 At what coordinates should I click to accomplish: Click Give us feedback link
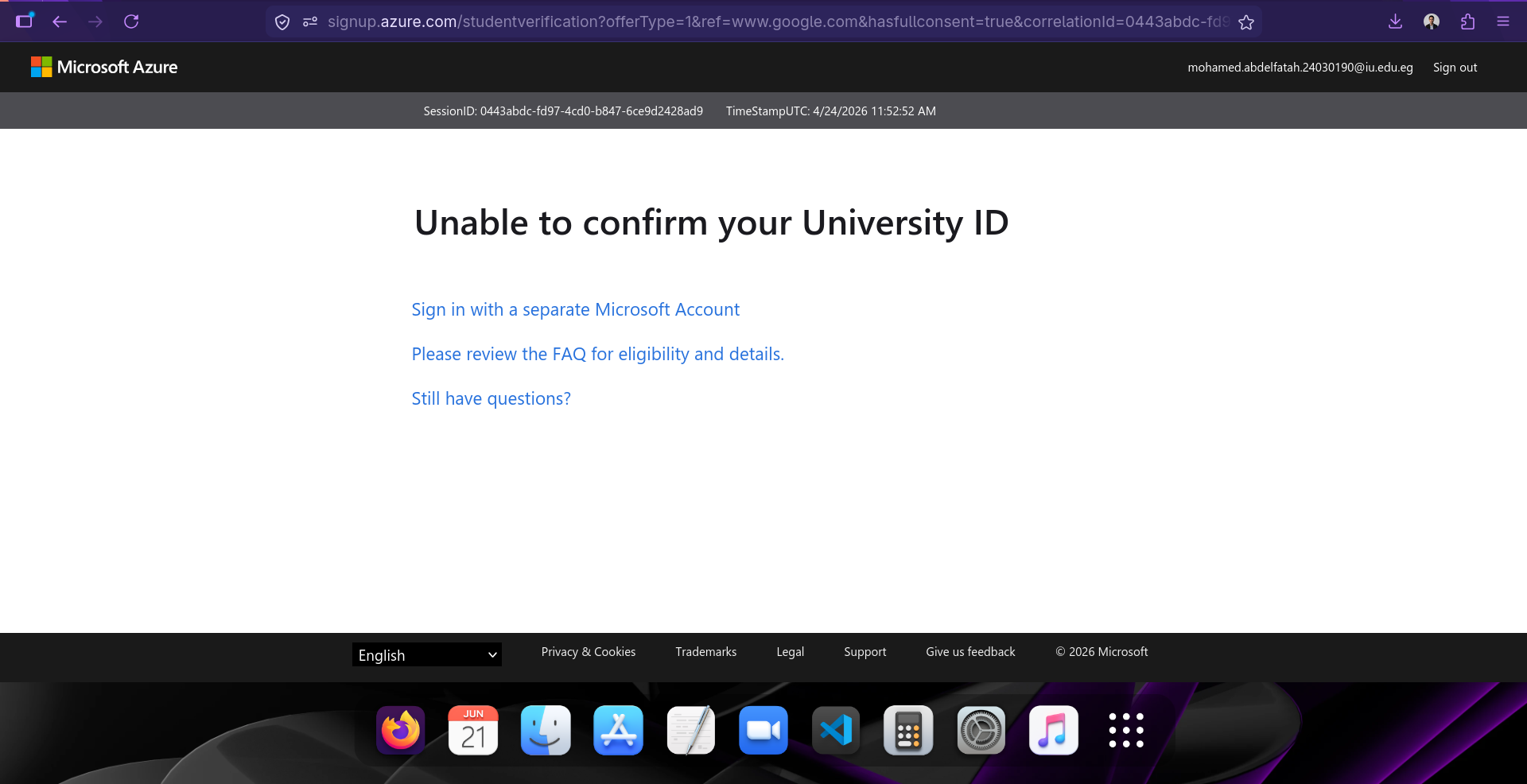tap(970, 652)
